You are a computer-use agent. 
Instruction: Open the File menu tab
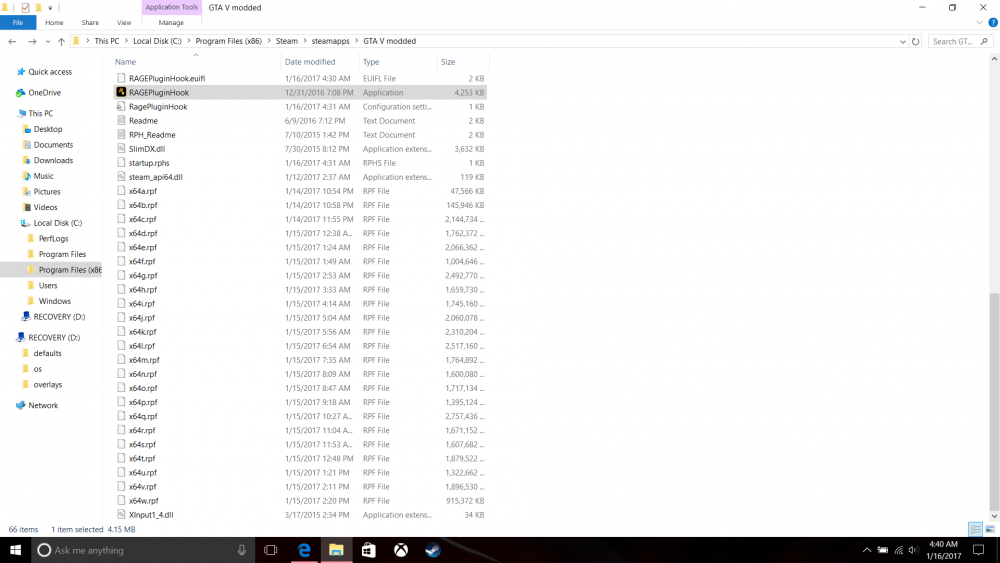click(18, 22)
